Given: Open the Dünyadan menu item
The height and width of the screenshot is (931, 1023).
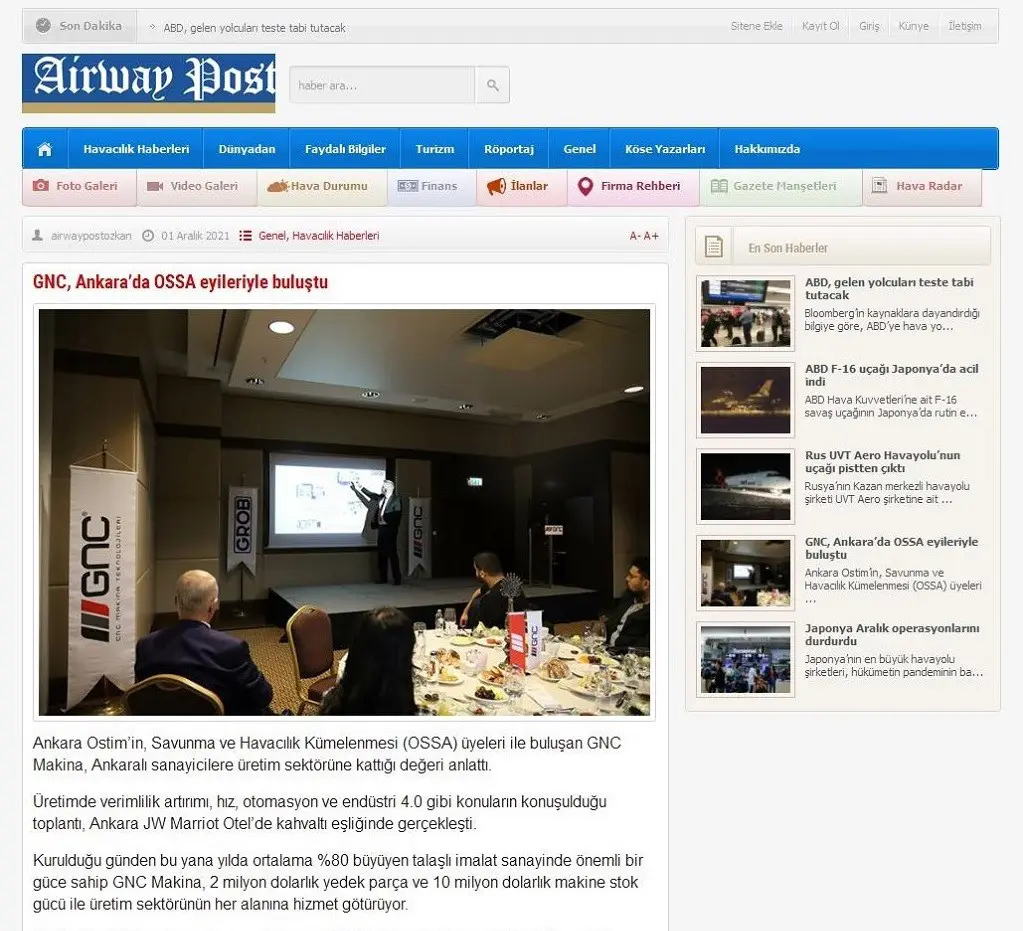Looking at the screenshot, I should tap(247, 149).
